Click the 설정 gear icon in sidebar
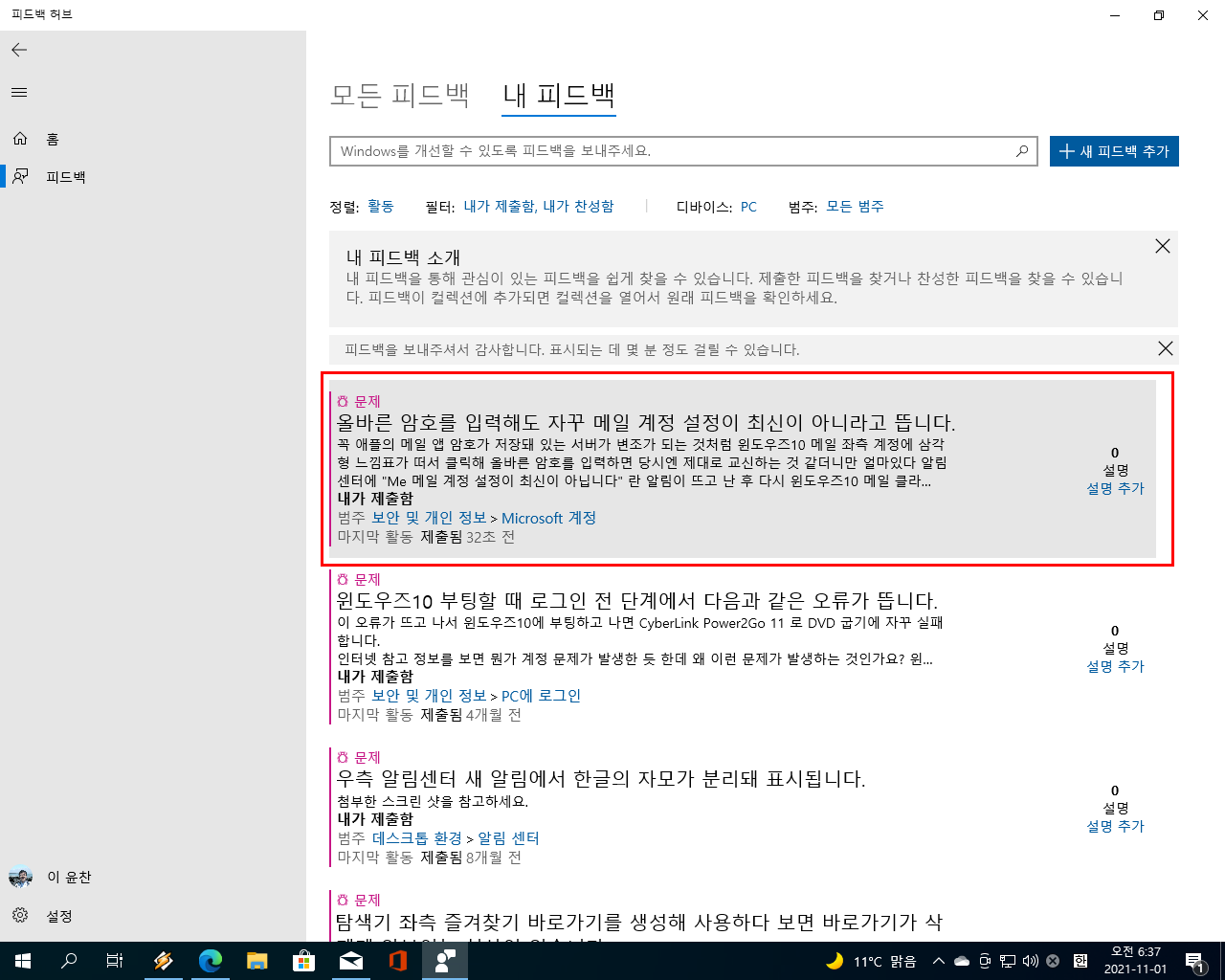 [20, 916]
